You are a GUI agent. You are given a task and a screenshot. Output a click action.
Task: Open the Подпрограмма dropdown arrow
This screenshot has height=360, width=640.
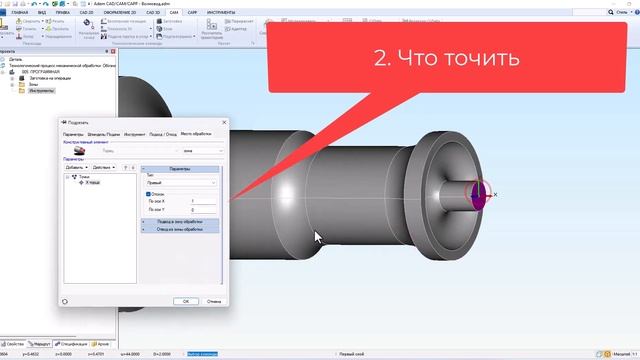tap(194, 36)
